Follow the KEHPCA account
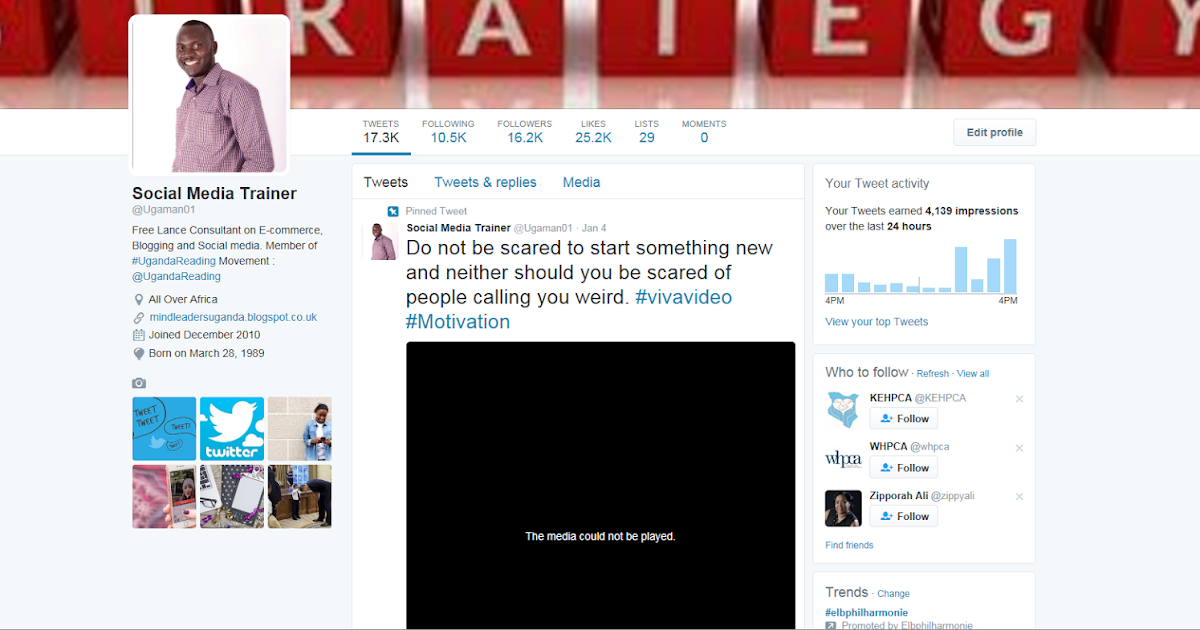The height and width of the screenshot is (630, 1200). [x=903, y=418]
